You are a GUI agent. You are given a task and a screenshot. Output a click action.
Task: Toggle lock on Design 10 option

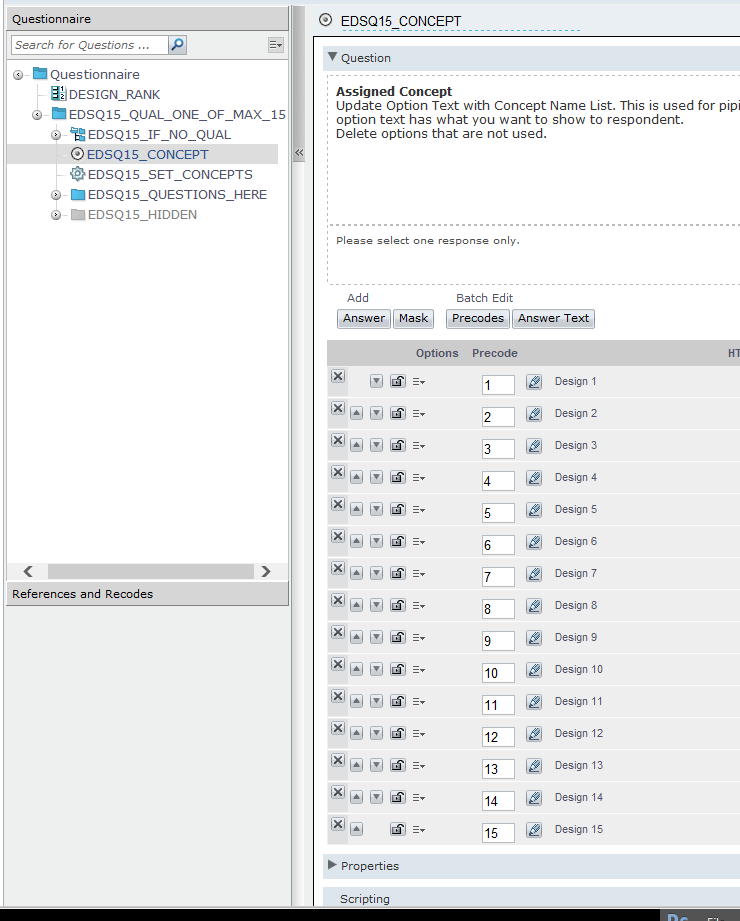pos(398,670)
